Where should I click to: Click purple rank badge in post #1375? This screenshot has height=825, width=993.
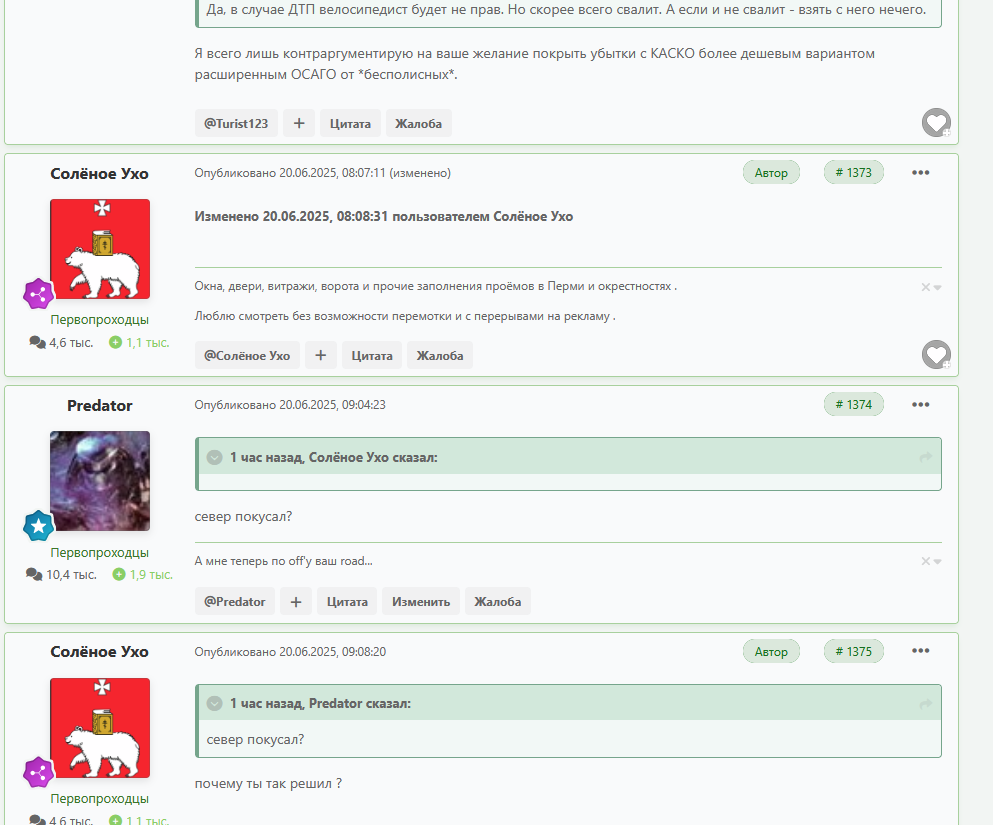pyautogui.click(x=39, y=772)
